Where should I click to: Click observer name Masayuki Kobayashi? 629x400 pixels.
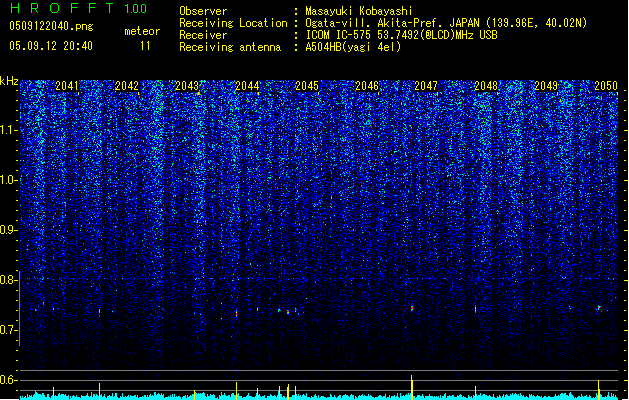pyautogui.click(x=359, y=11)
